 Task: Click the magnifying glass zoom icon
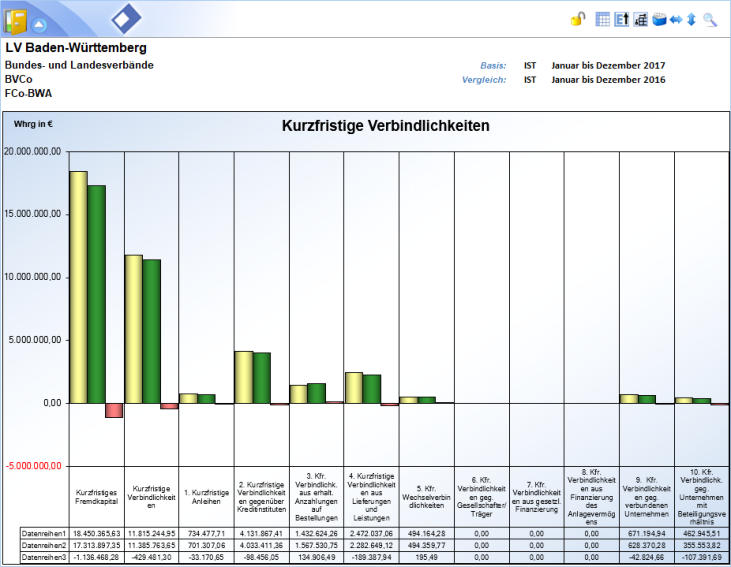710,19
